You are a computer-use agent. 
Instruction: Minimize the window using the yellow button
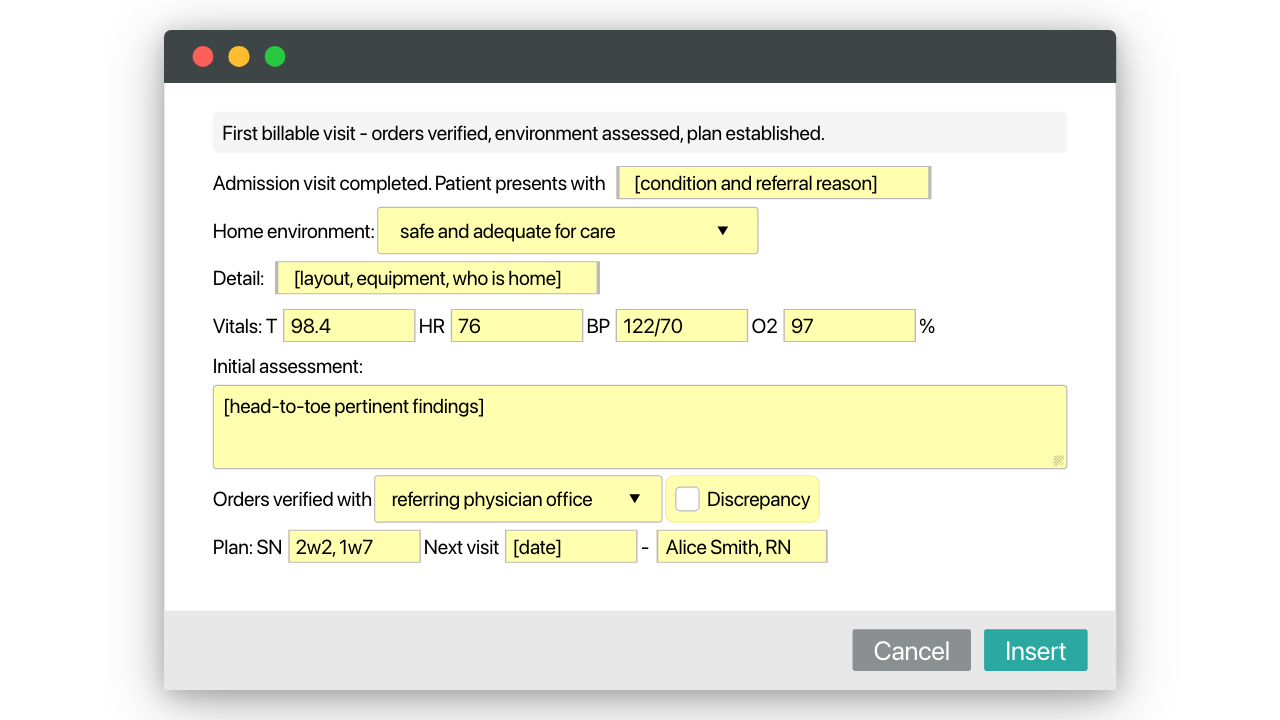[239, 56]
